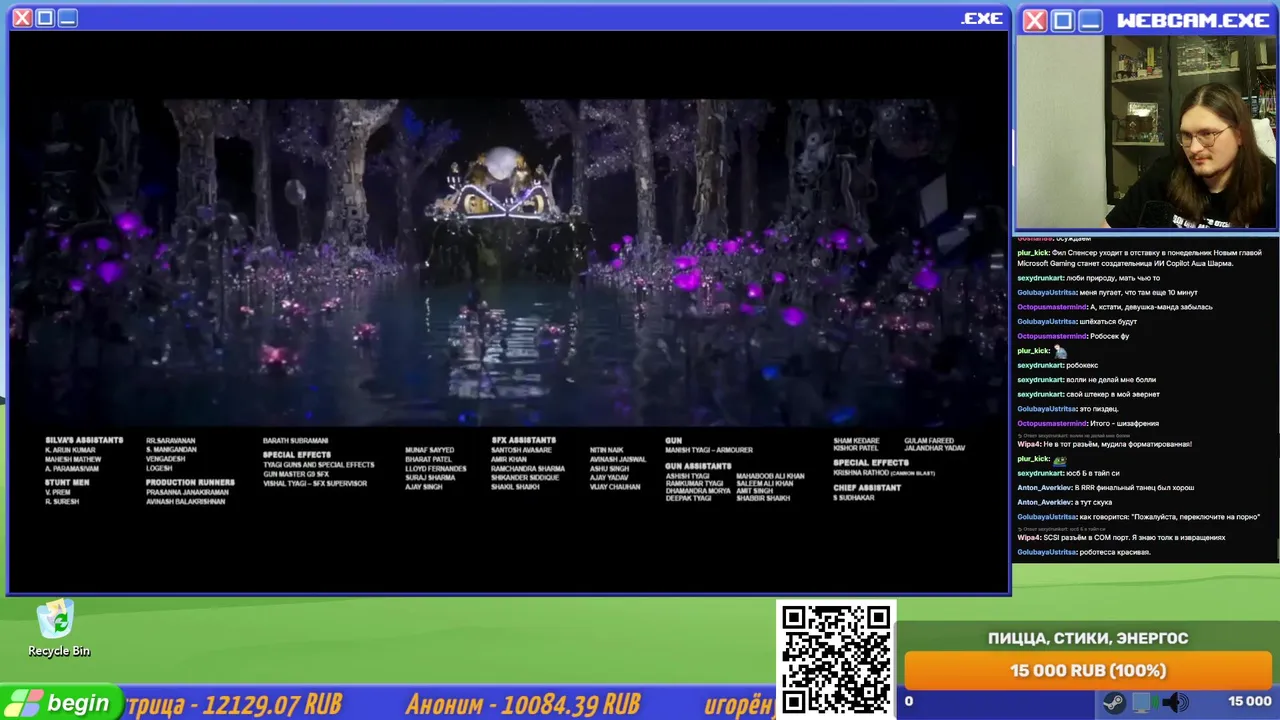Click the .EXE title text of video window
Screen dimensions: 1280x720
pos(982,18)
